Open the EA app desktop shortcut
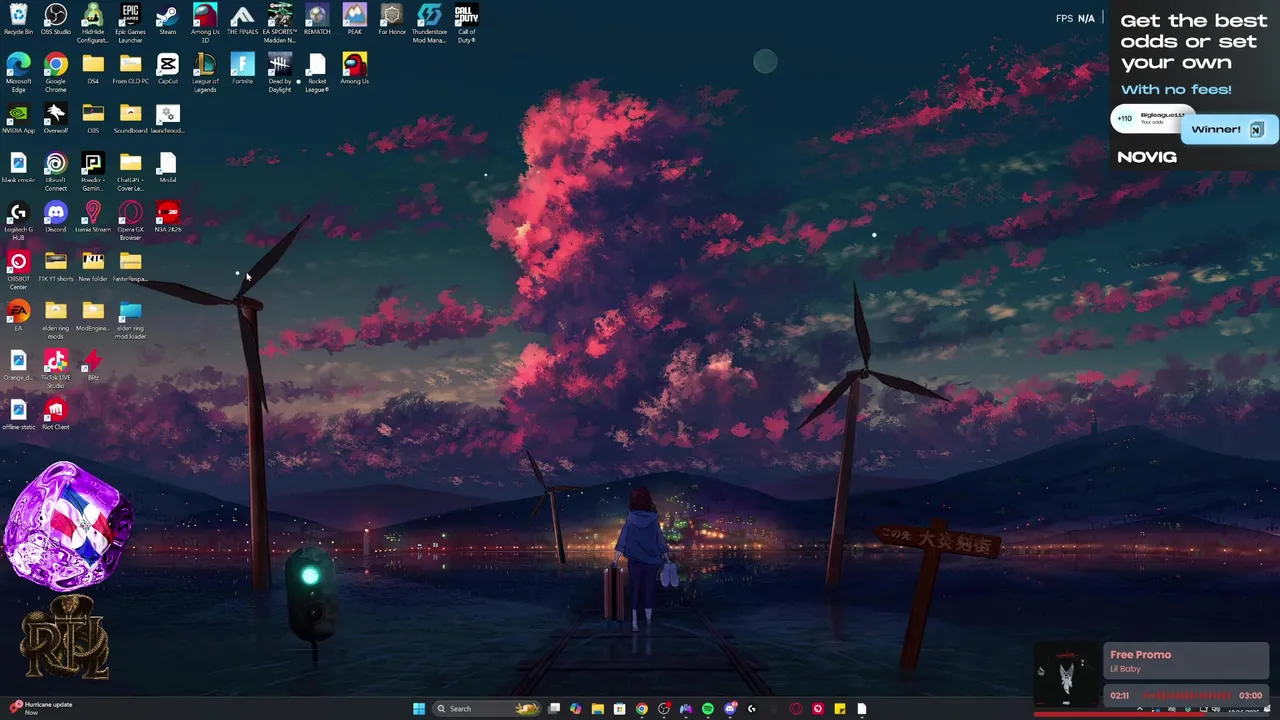 click(18, 317)
